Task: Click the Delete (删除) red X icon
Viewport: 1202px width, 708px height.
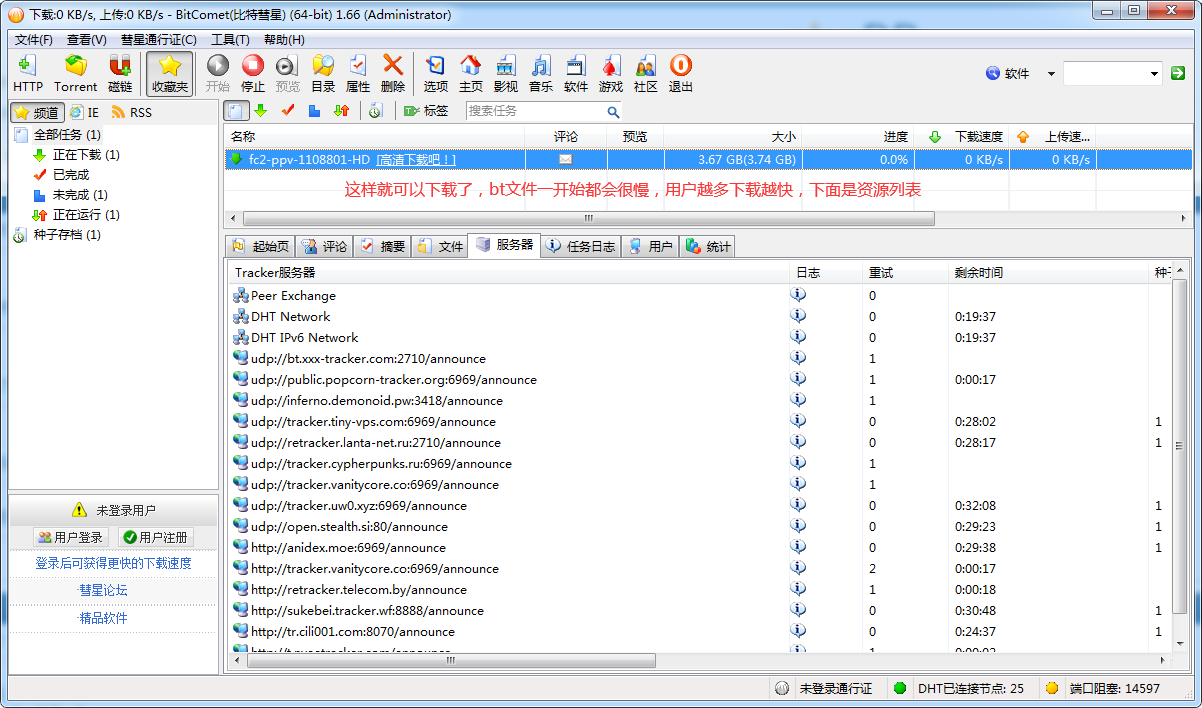Action: tap(393, 73)
